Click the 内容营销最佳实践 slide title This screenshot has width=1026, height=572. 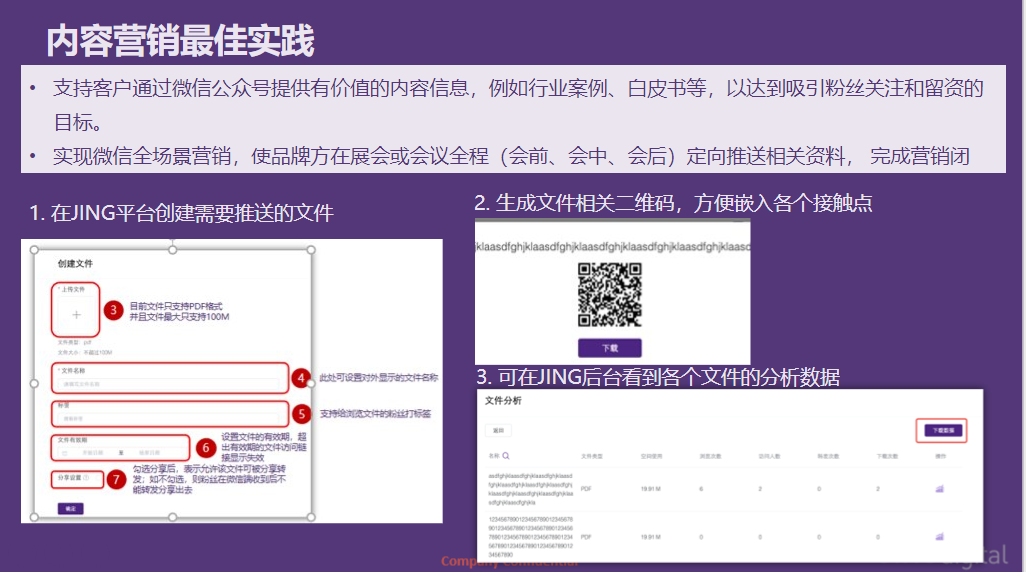pos(181,41)
